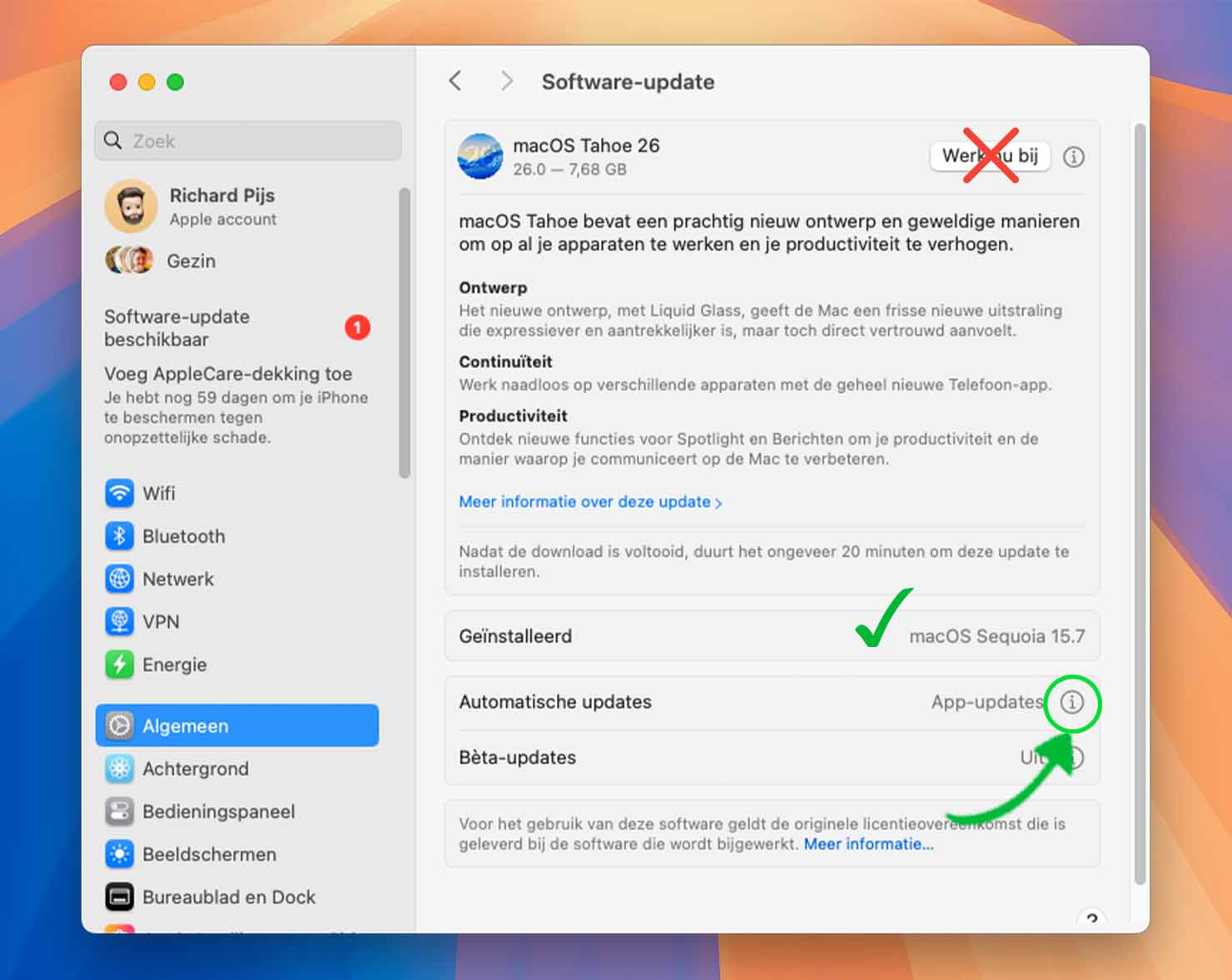The height and width of the screenshot is (980, 1232).
Task: Select the Algemeen gear icon
Action: pos(119,725)
